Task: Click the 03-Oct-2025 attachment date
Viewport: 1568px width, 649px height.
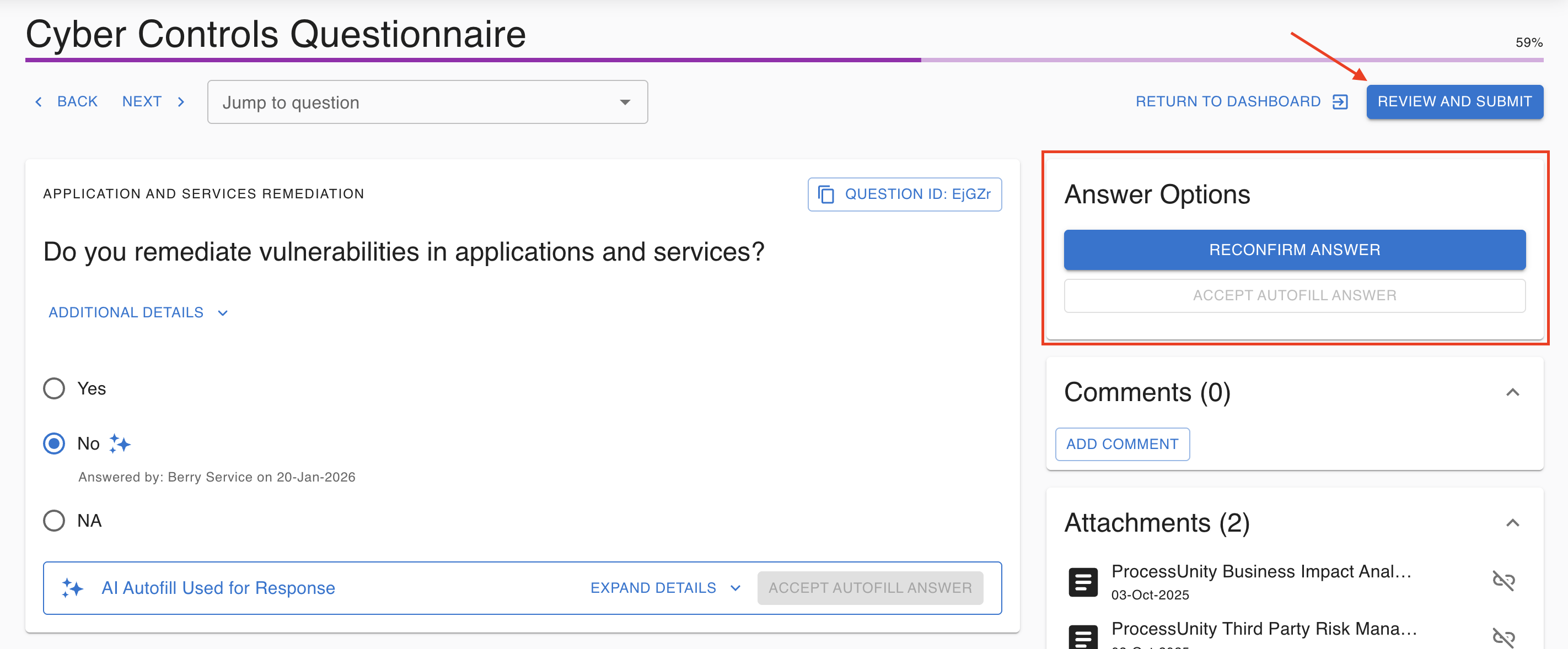Action: (1150, 595)
